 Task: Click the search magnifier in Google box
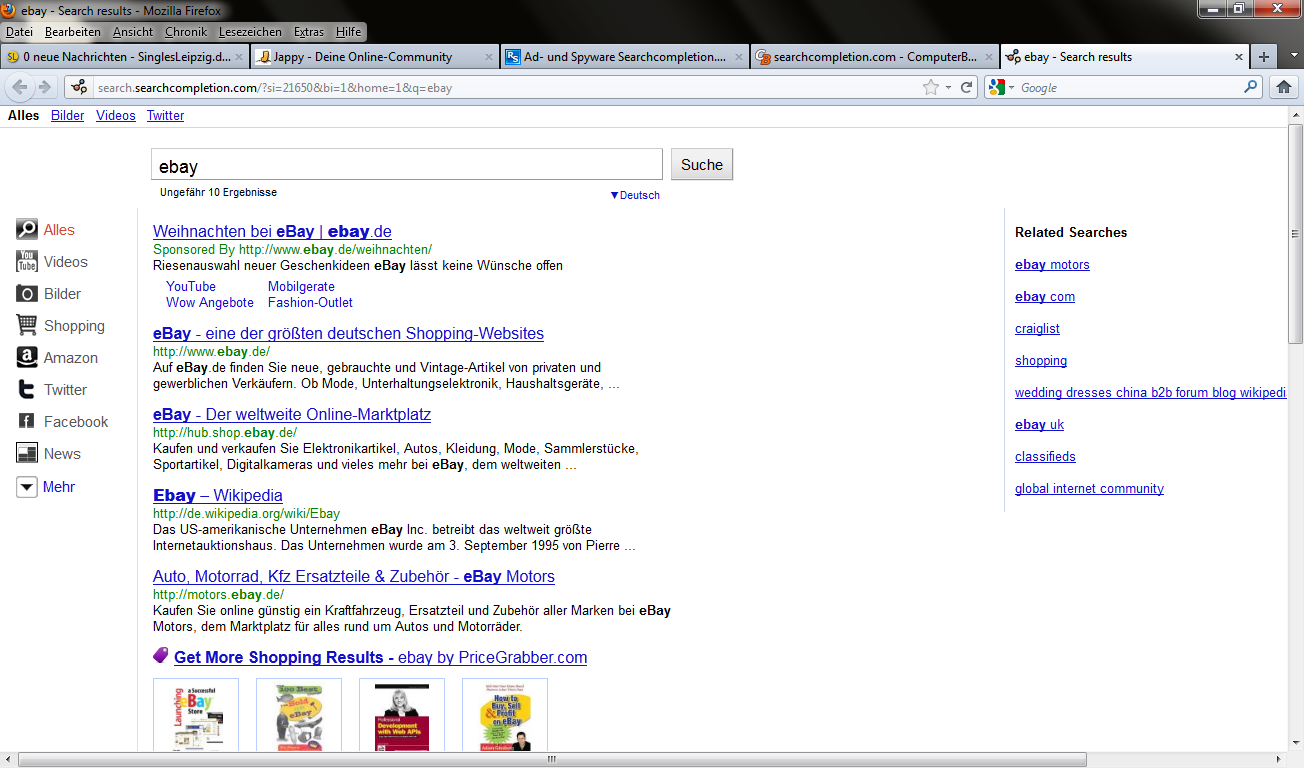pyautogui.click(x=1250, y=87)
